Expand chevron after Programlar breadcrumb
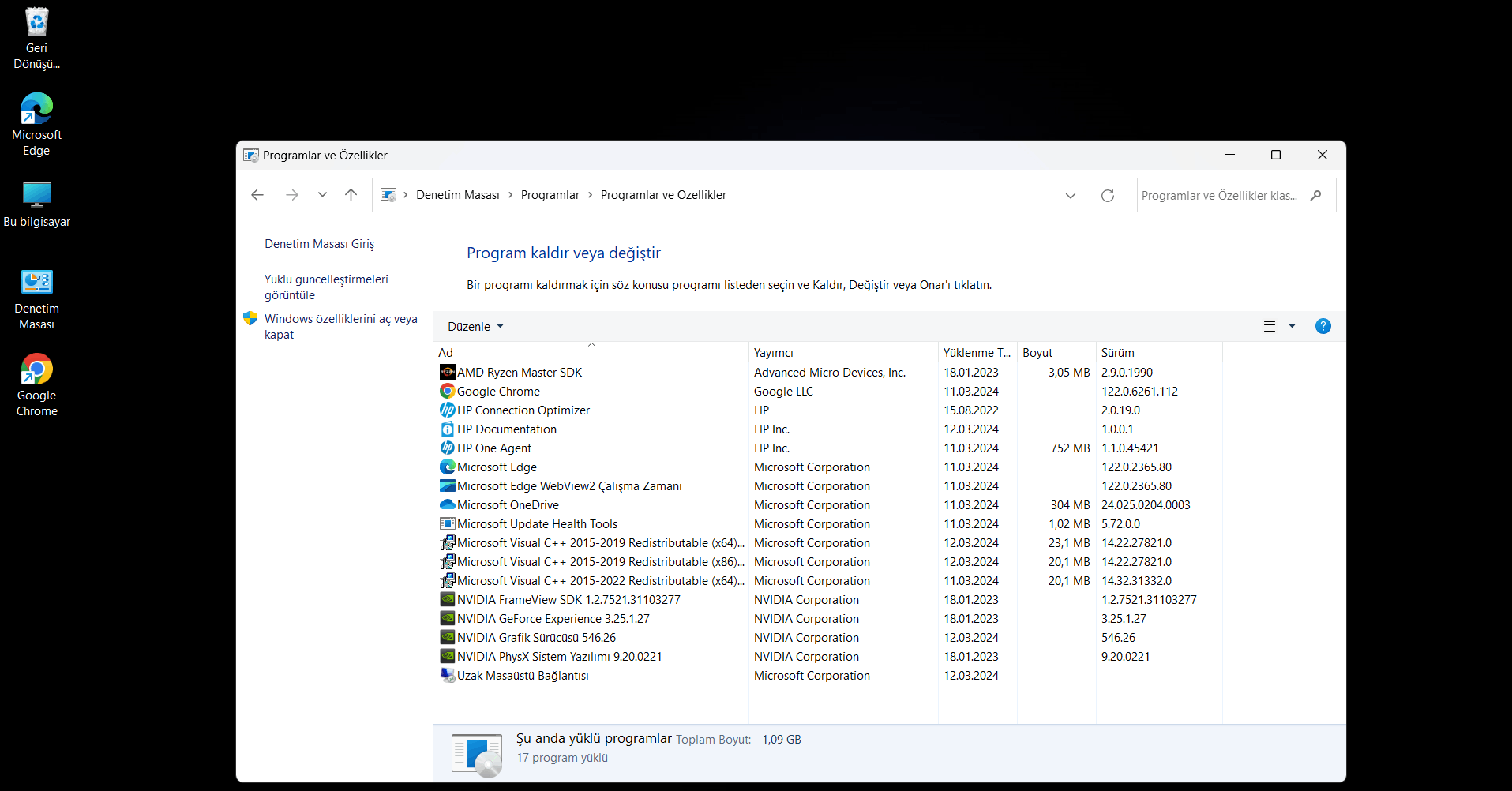 point(590,195)
